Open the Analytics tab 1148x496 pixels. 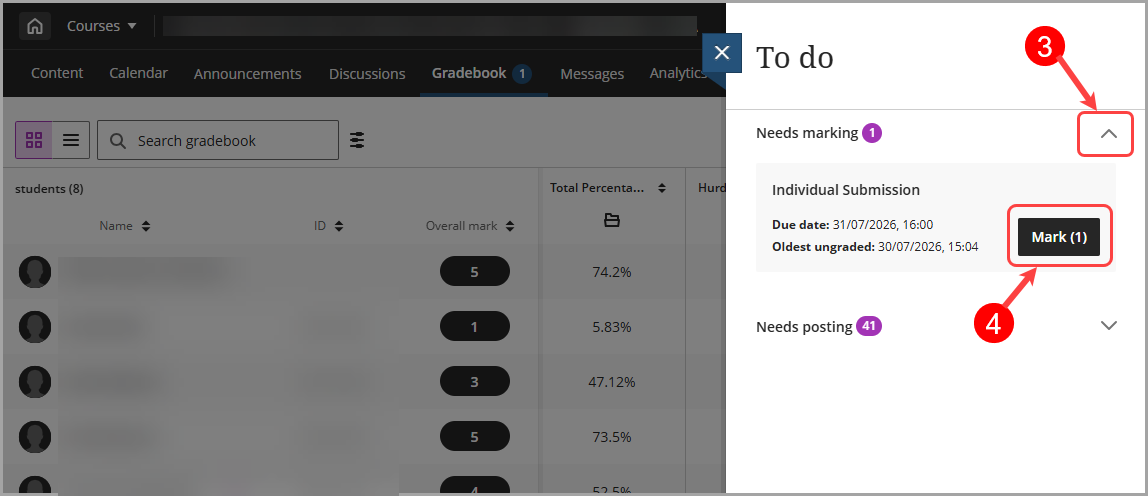coord(677,73)
